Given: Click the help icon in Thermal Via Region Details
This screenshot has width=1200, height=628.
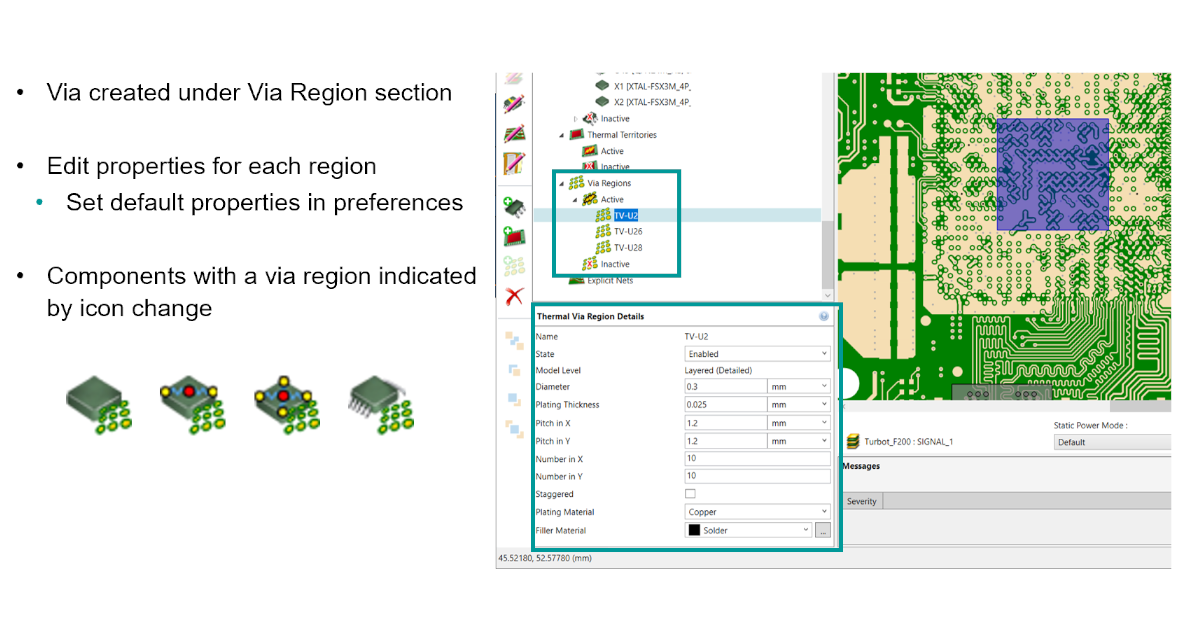Looking at the screenshot, I should coord(824,316).
